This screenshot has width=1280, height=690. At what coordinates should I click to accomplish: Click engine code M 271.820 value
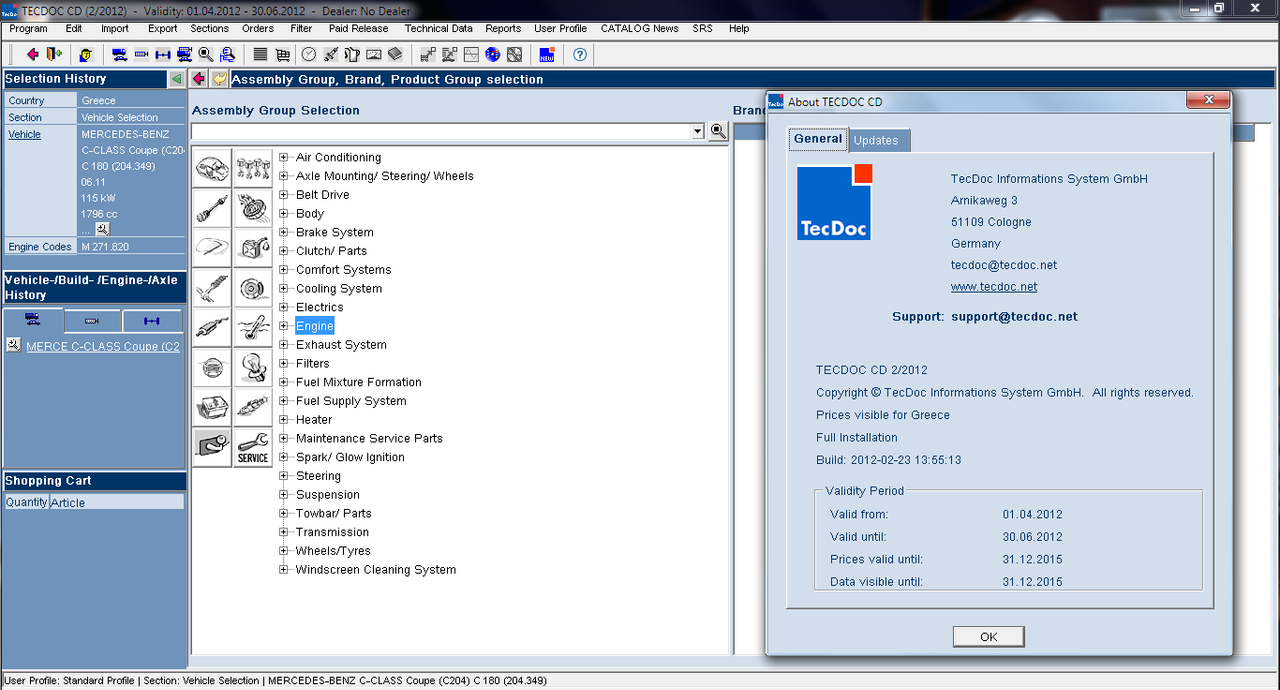point(105,246)
